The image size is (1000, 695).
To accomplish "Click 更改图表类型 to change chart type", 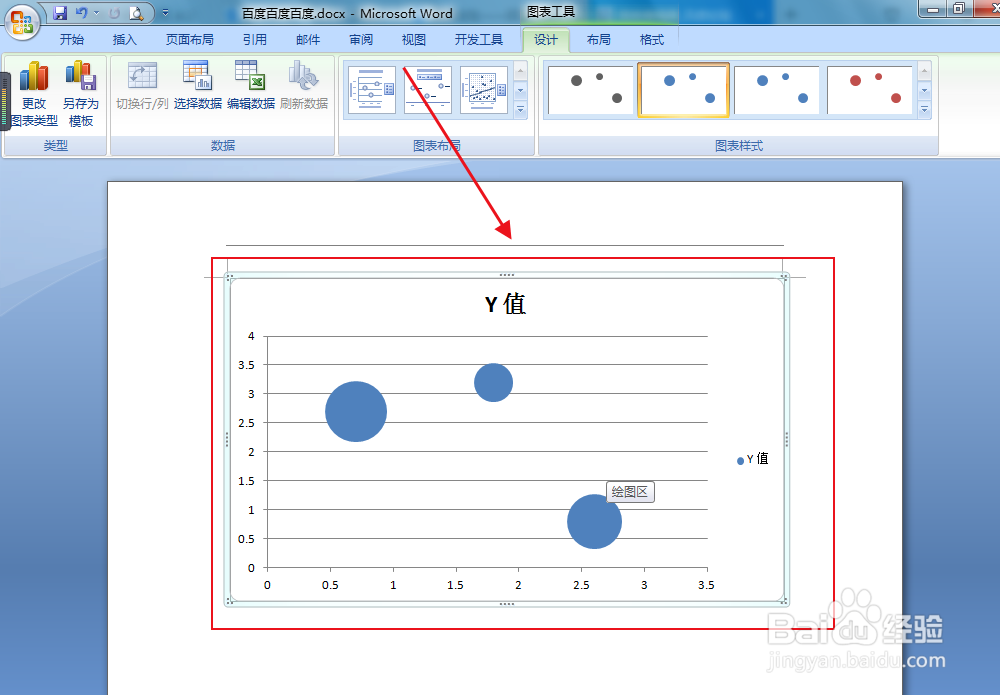I will click(34, 94).
